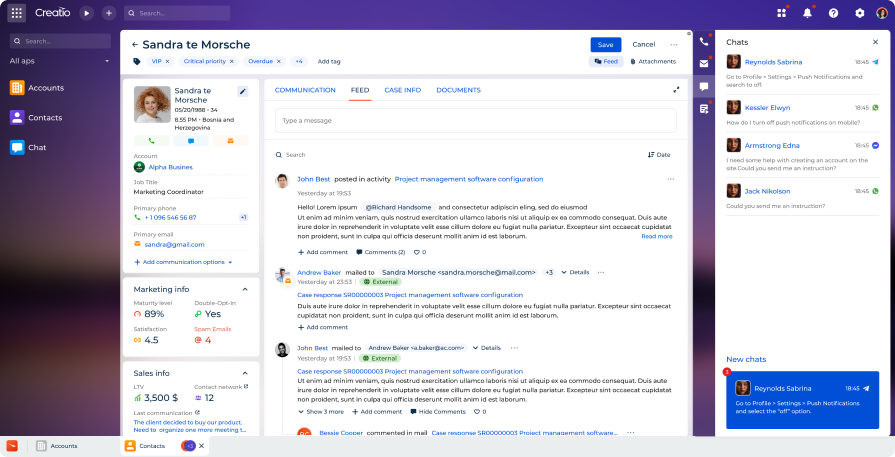Viewport: 895px width, 457px height.
Task: Remove the Critical priority tag
Action: point(232,62)
